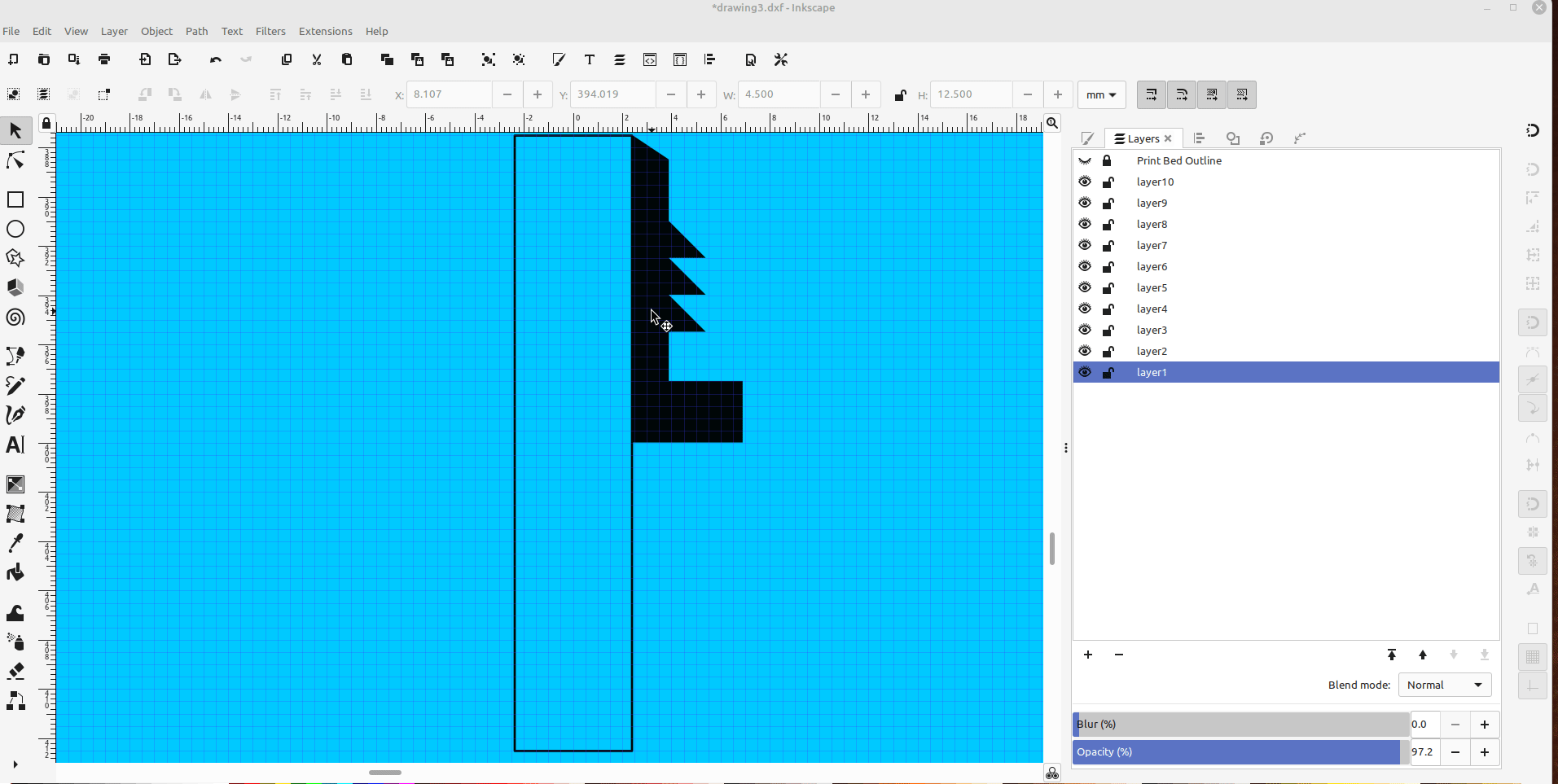Open the measurement units dropdown
Viewport: 1558px width, 784px height.
click(x=1101, y=94)
